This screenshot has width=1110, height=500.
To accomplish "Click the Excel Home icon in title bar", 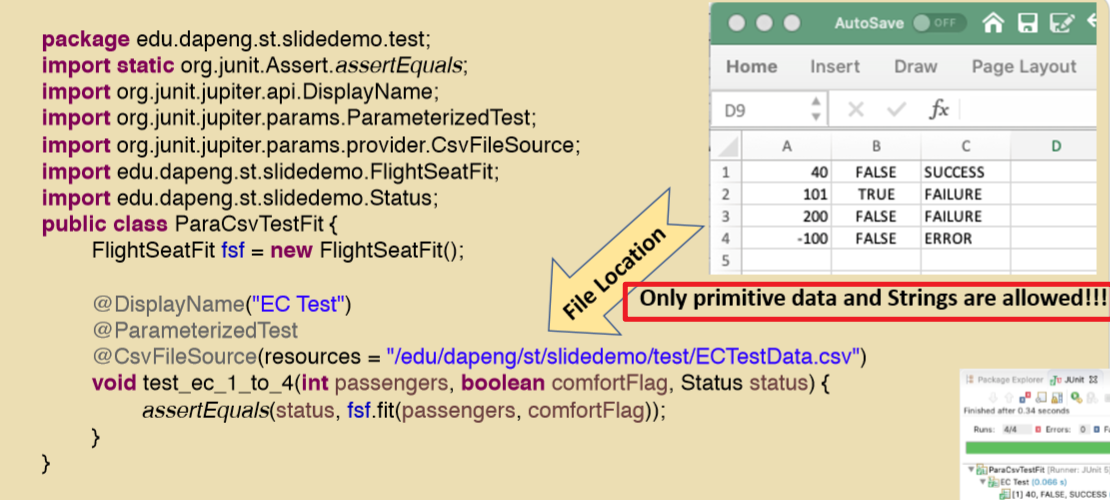I will click(993, 22).
